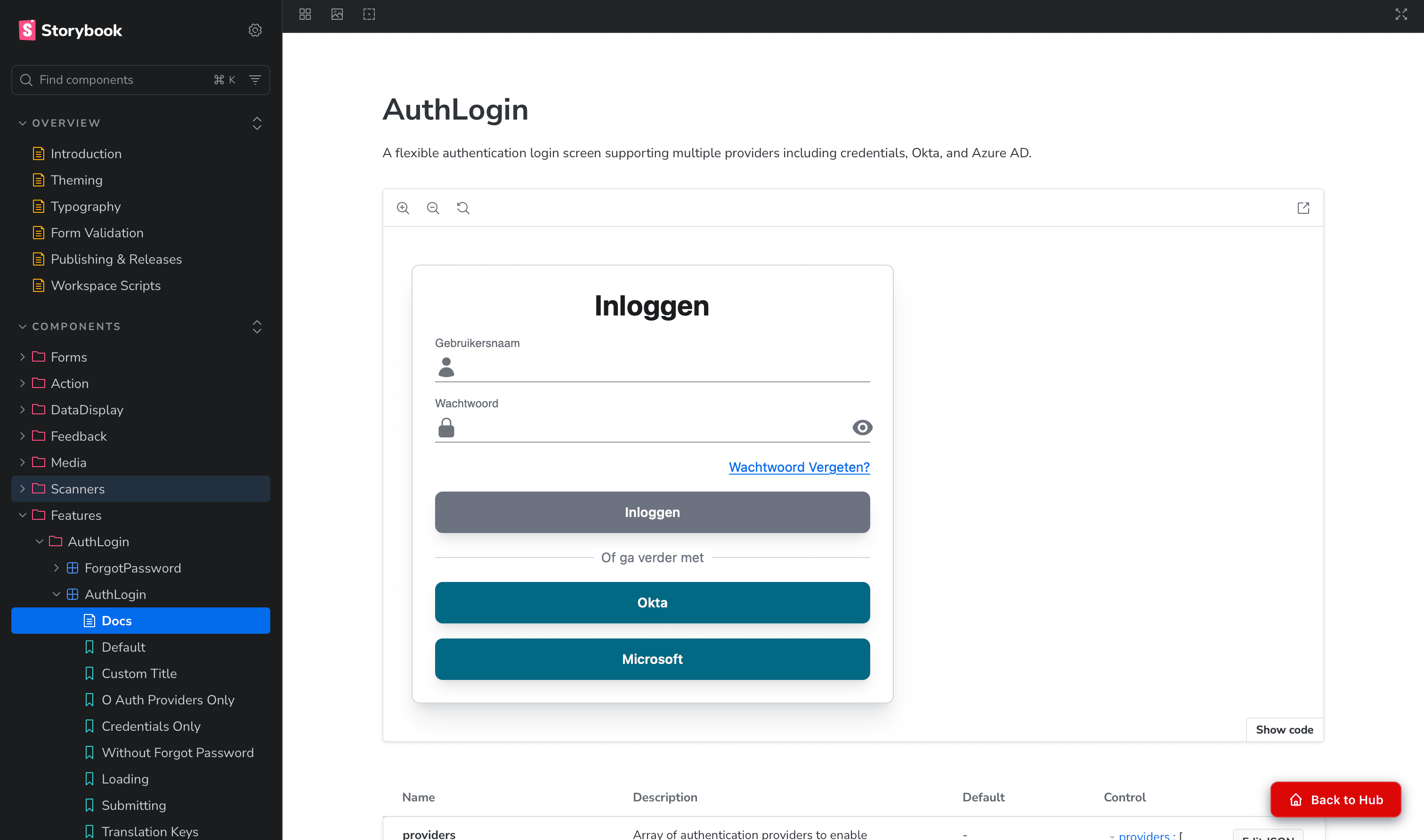
Task: Enter fullscreen mode
Action: point(1401,14)
